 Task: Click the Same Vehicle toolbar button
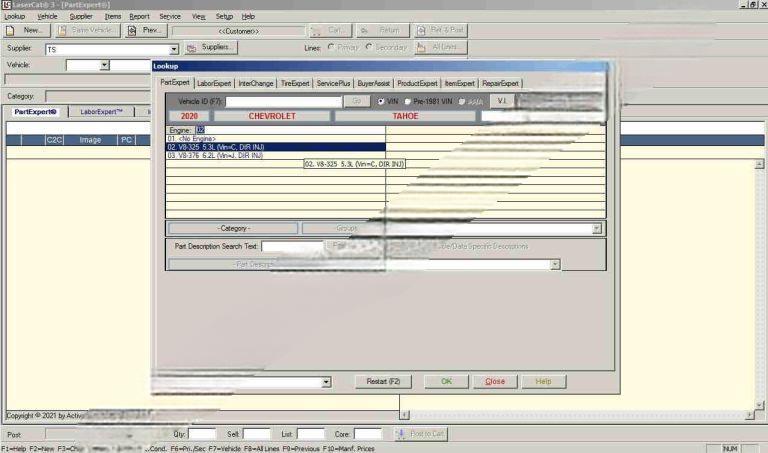(x=87, y=30)
